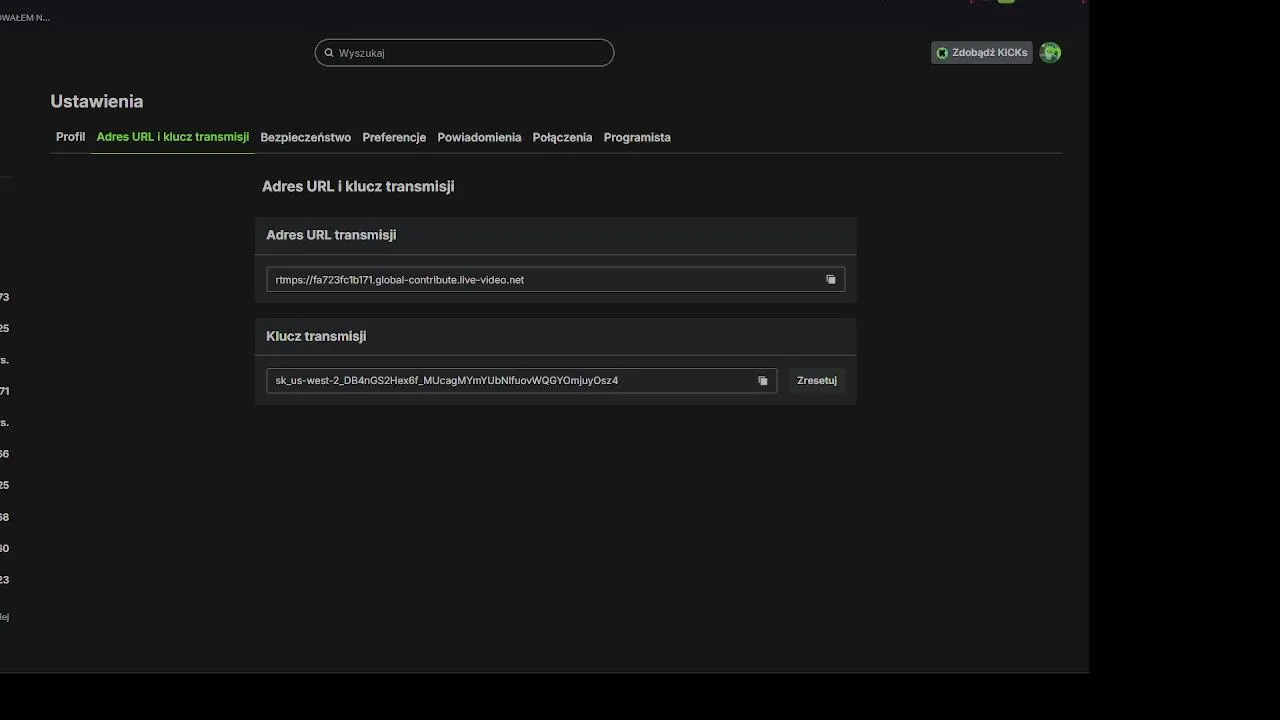The height and width of the screenshot is (720, 1280).
Task: Click inside the rtmps stream URL field
Action: pos(540,280)
